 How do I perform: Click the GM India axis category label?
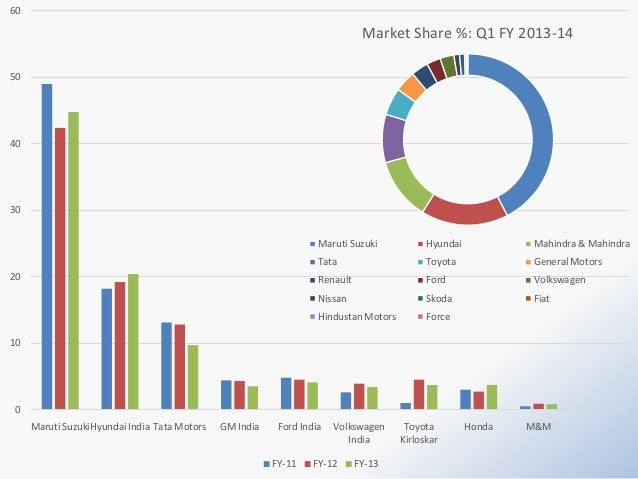239,427
